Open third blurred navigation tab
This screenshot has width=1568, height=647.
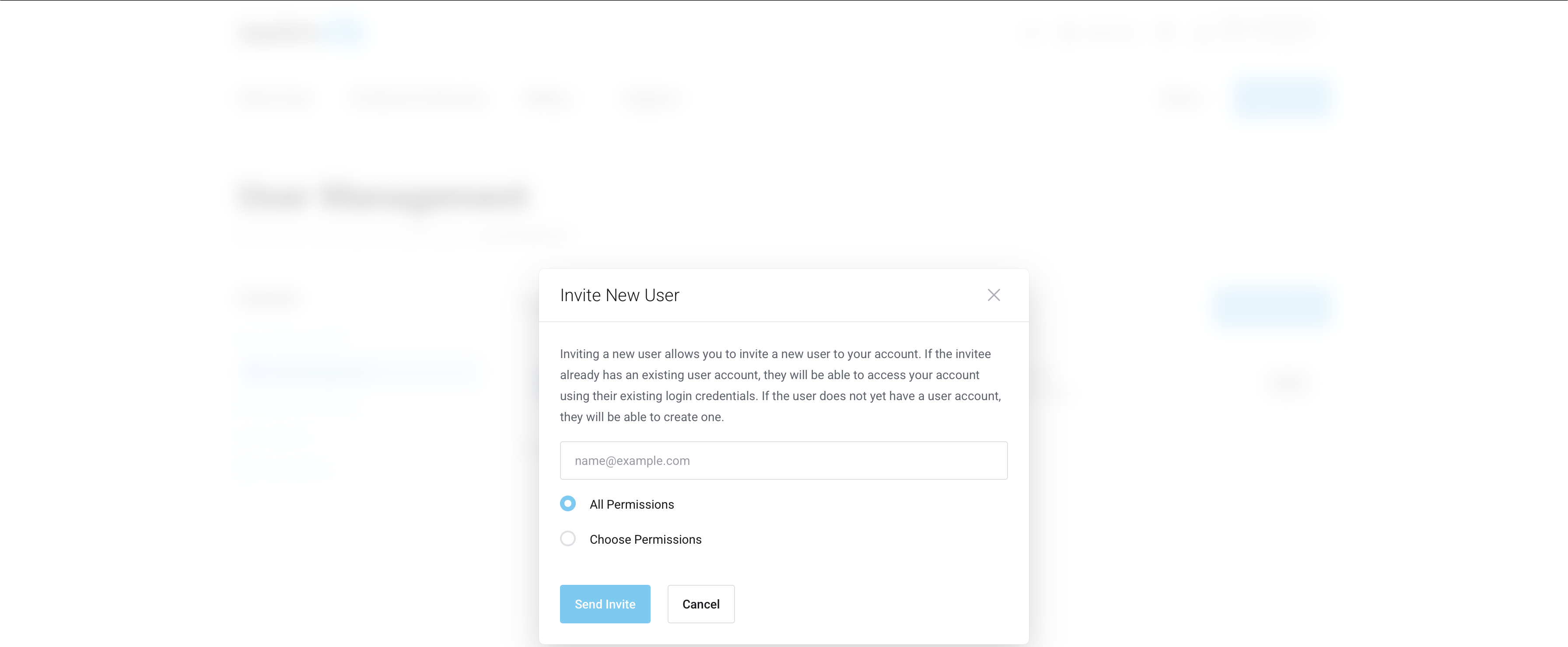click(x=549, y=98)
